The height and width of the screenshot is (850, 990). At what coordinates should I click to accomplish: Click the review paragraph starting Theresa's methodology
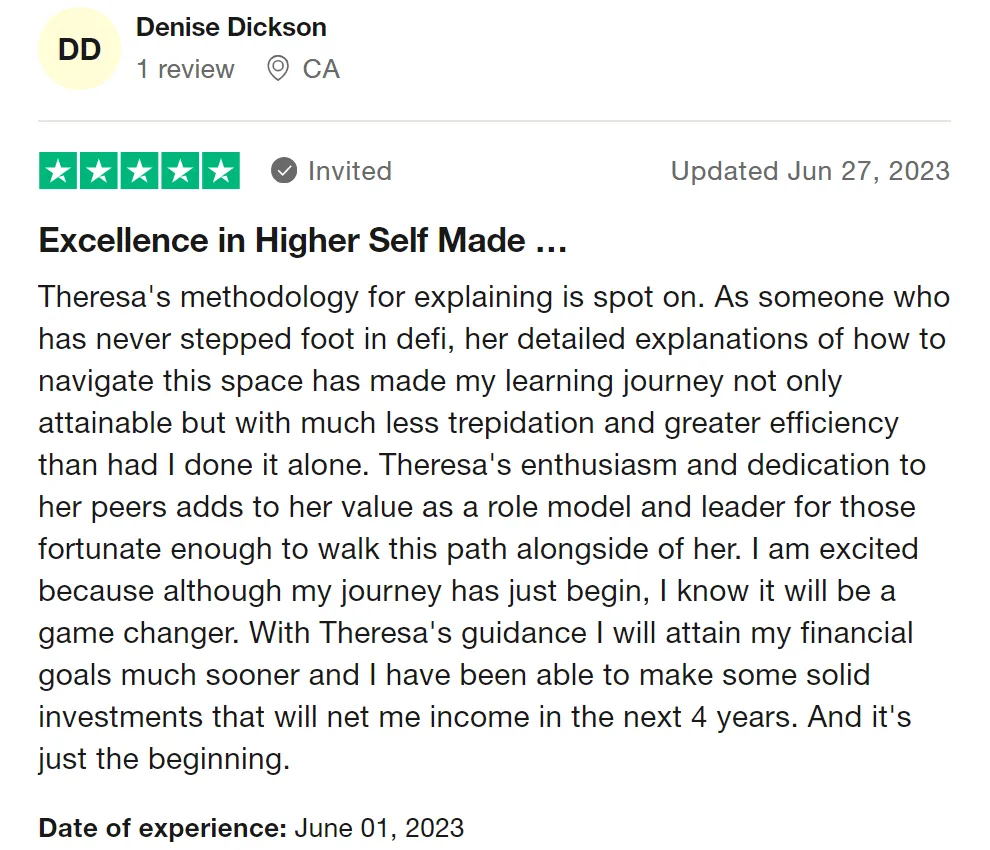coord(494,527)
